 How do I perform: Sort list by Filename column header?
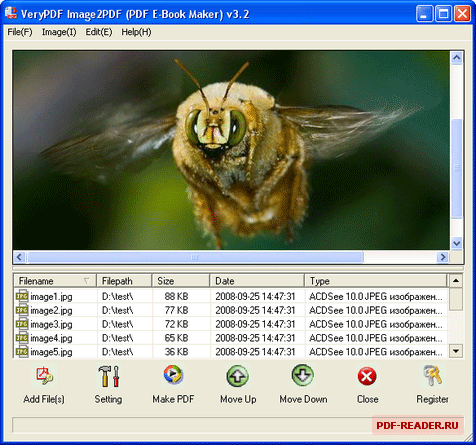point(55,281)
